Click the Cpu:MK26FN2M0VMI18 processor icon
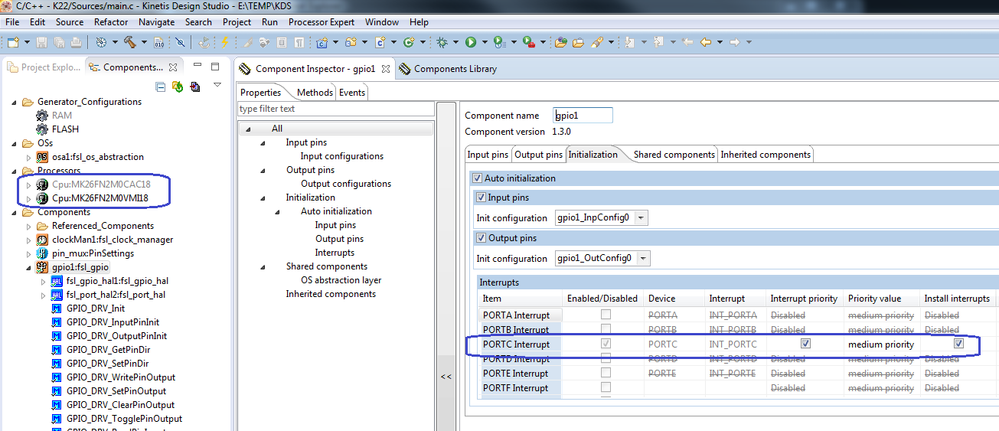999x431 pixels. coord(42,198)
